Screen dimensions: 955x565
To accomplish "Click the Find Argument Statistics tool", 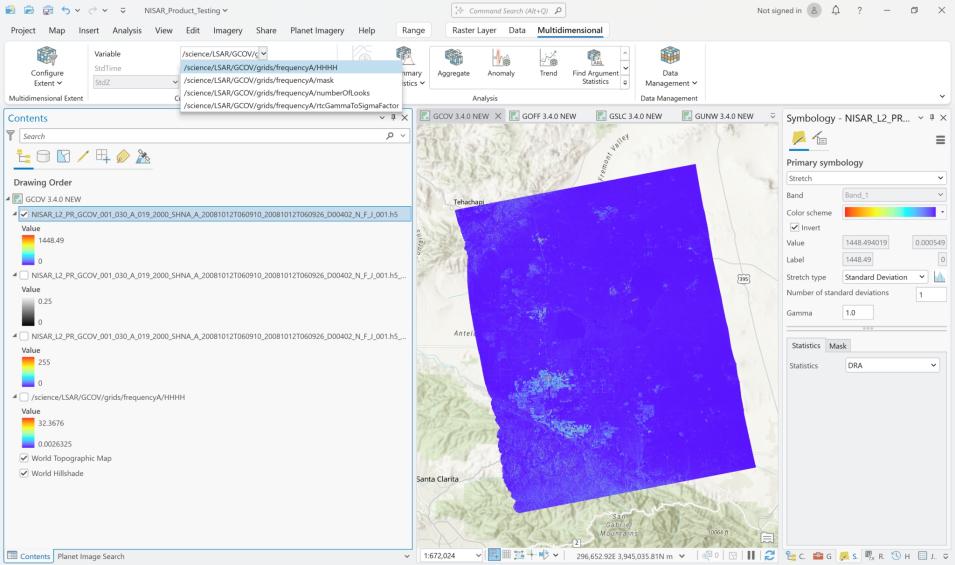I will pyautogui.click(x=595, y=62).
